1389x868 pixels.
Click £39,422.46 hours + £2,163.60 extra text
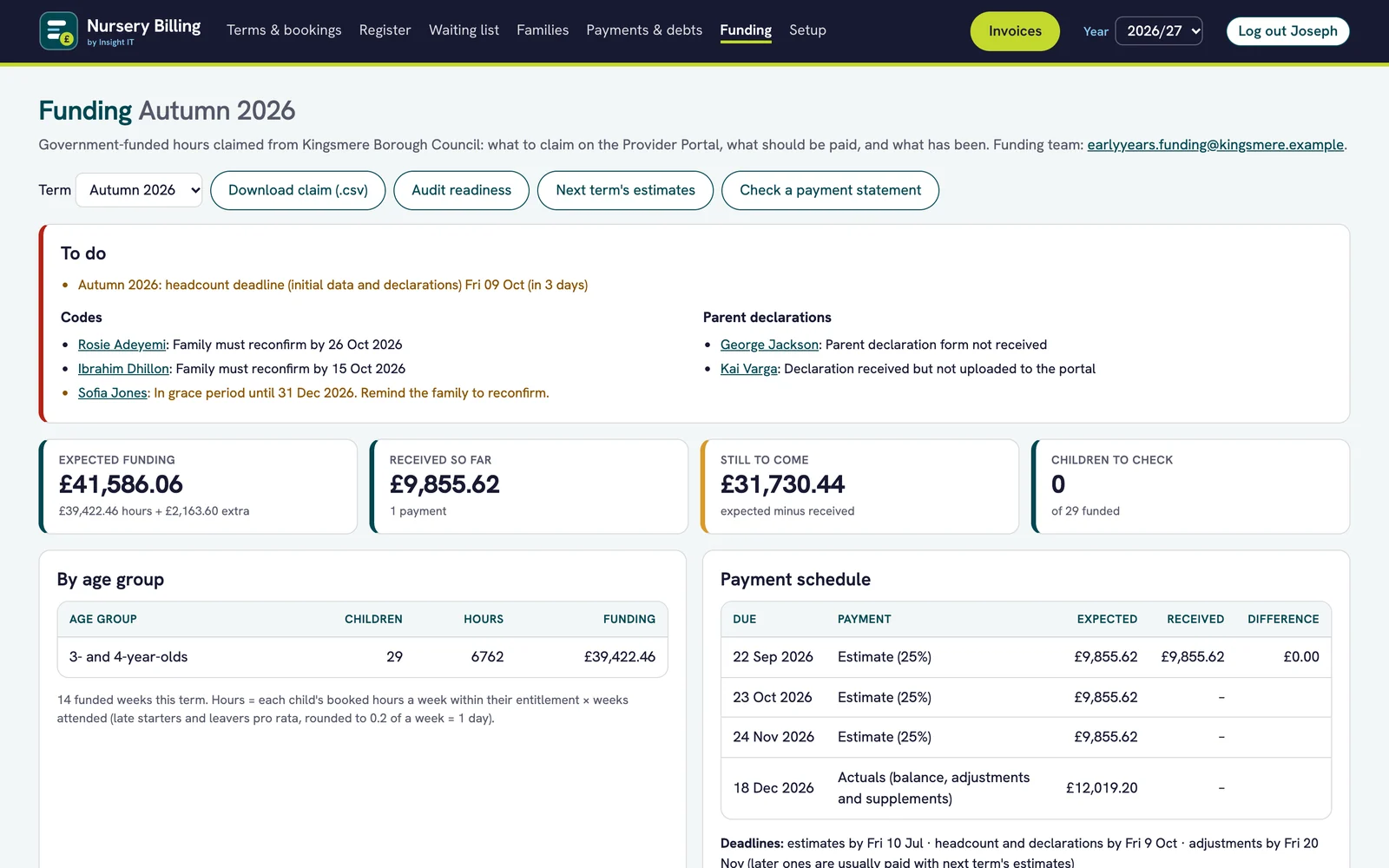pos(154,511)
